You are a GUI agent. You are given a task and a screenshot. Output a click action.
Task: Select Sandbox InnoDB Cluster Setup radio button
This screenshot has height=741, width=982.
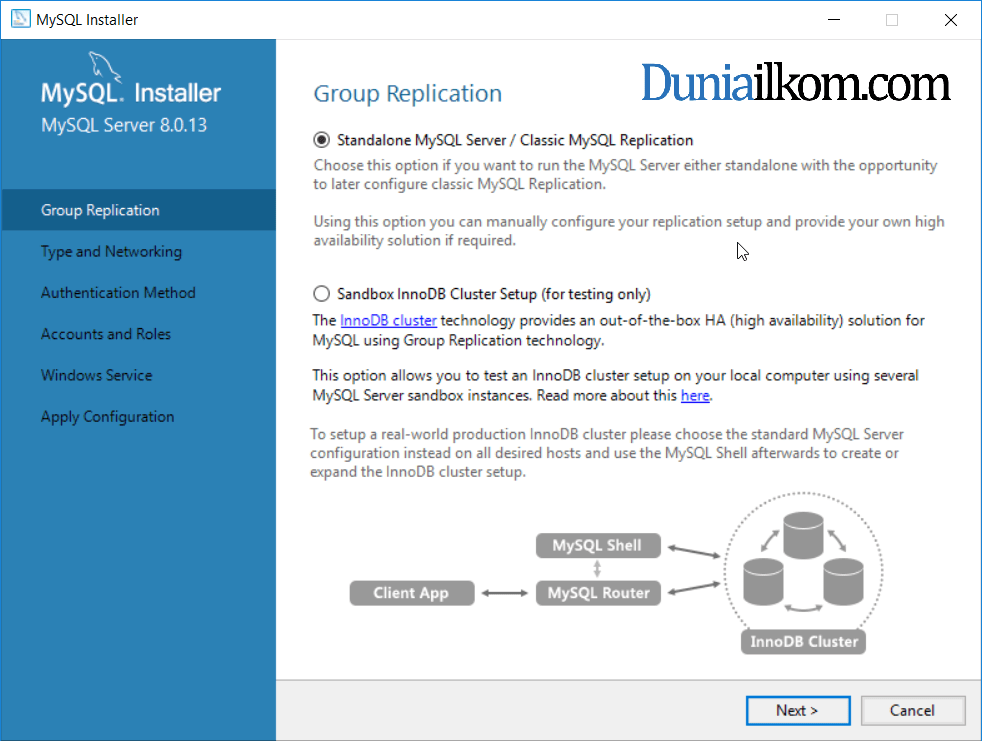click(321, 294)
